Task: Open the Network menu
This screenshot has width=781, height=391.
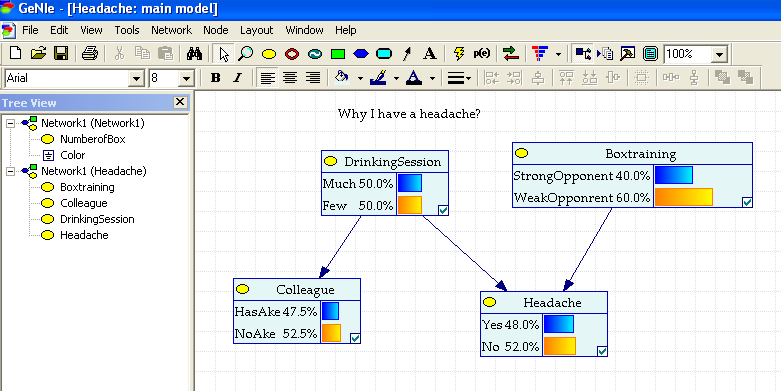Action: click(x=171, y=30)
